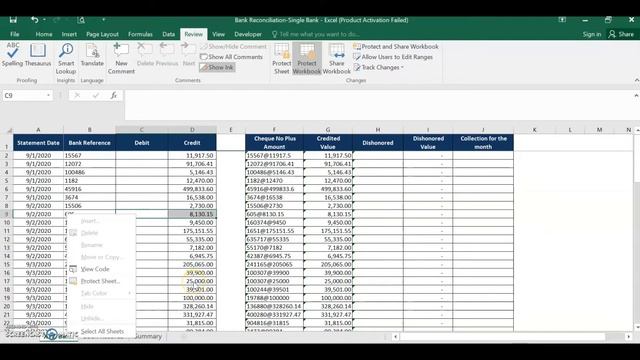The image size is (640, 360).
Task: Choose Move or Copy... in context menu
Action: [102, 257]
